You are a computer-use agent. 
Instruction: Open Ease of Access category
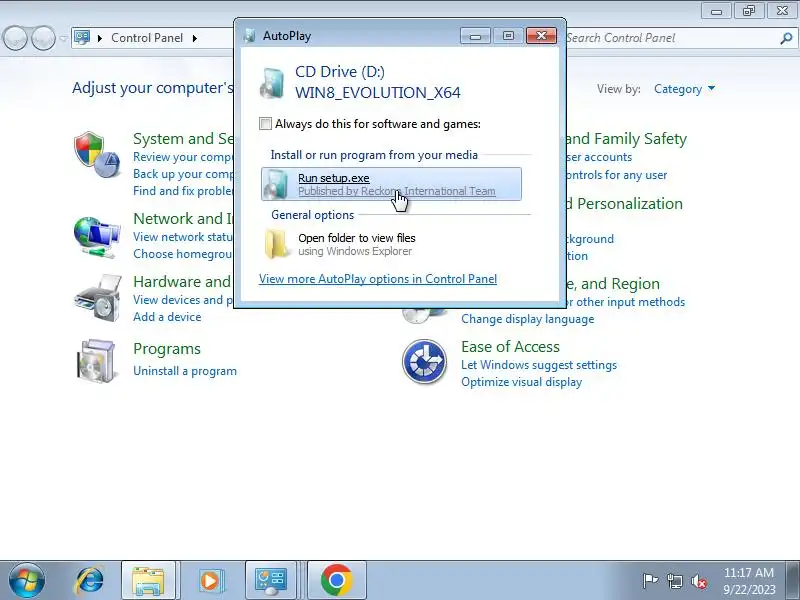pos(510,347)
